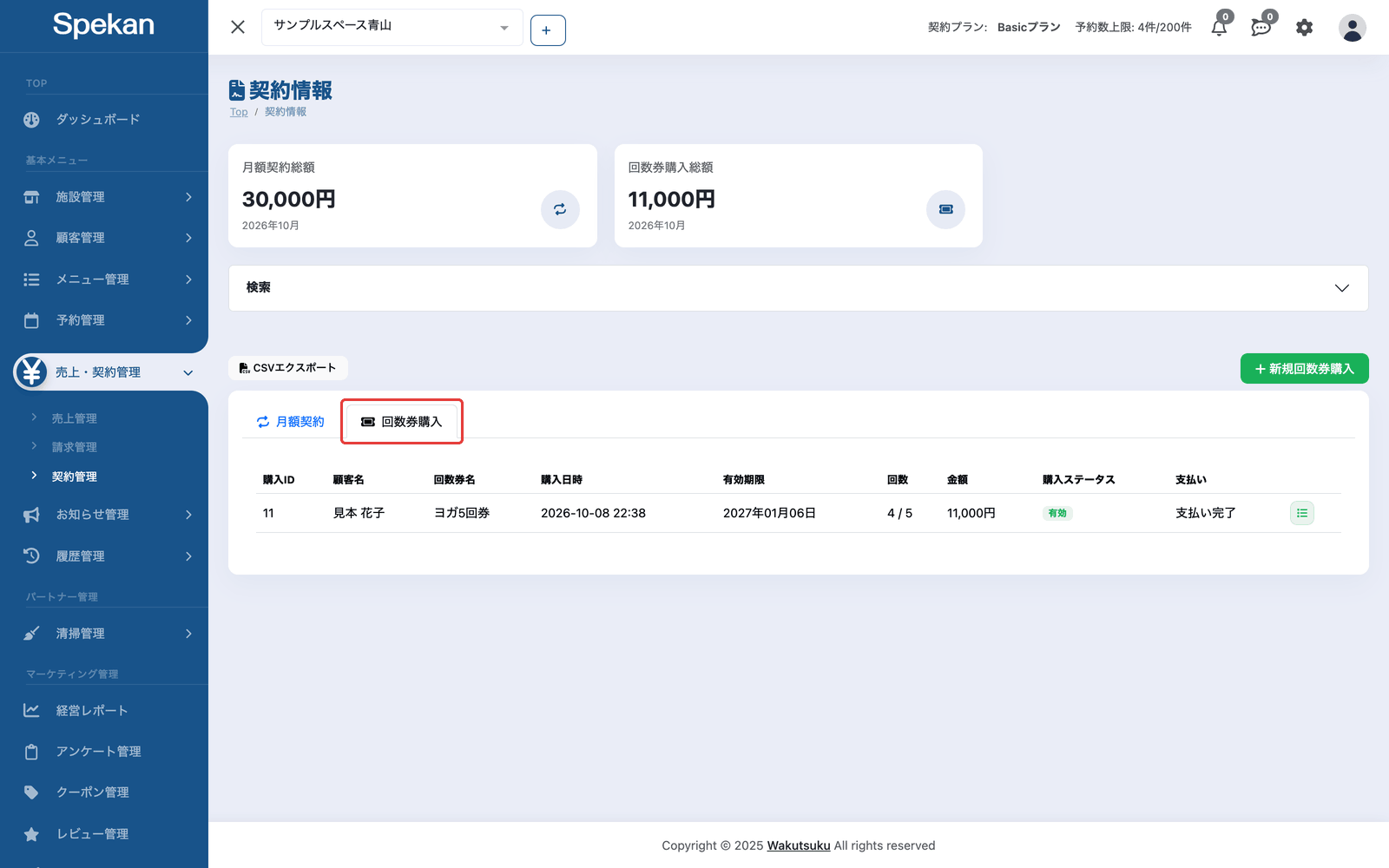Expand the 施設管理 submenu arrow

click(188, 197)
